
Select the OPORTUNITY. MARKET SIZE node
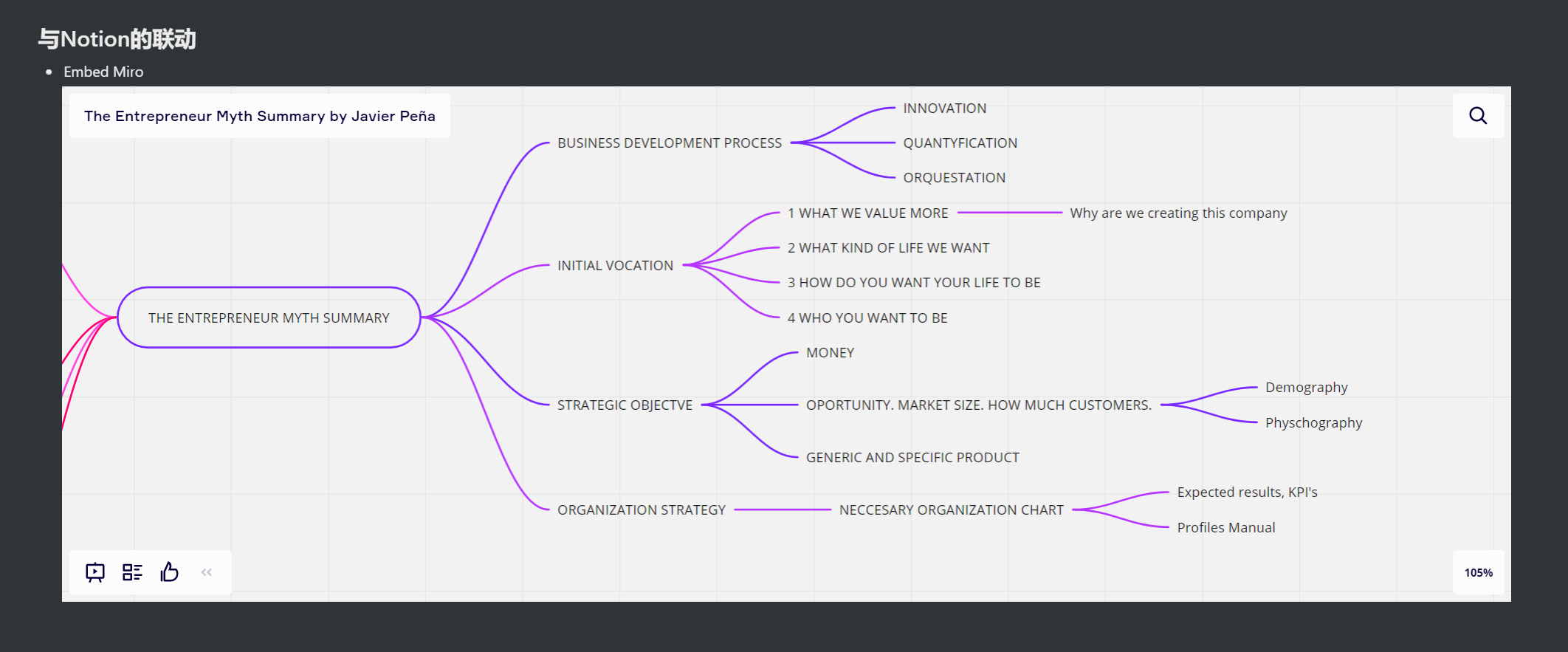[979, 405]
